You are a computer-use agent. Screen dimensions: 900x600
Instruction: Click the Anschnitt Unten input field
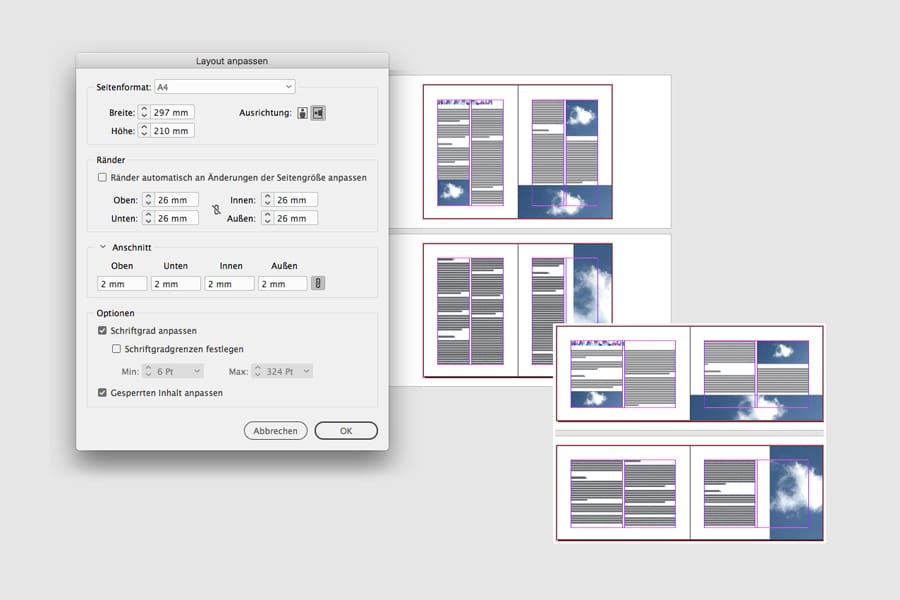click(176, 284)
